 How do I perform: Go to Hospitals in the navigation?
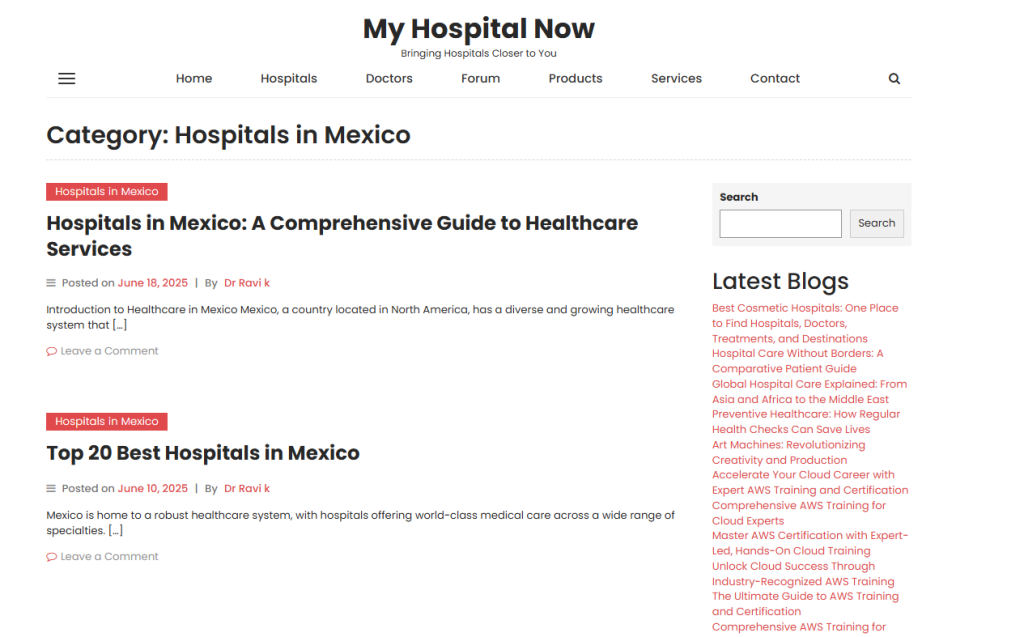(x=289, y=79)
